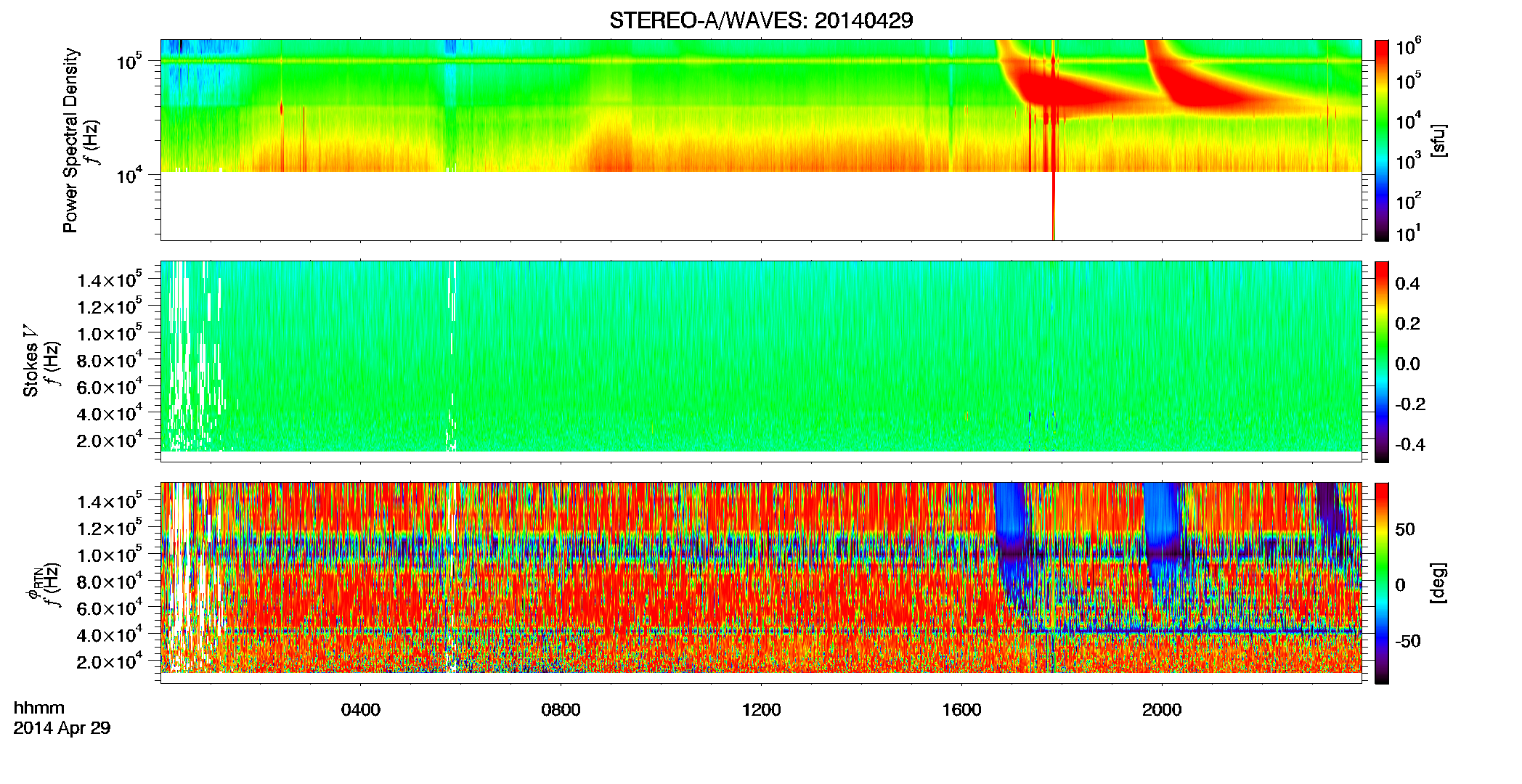Click the Power Spectral Density axis label
The height and width of the screenshot is (784, 1522).
point(70,140)
